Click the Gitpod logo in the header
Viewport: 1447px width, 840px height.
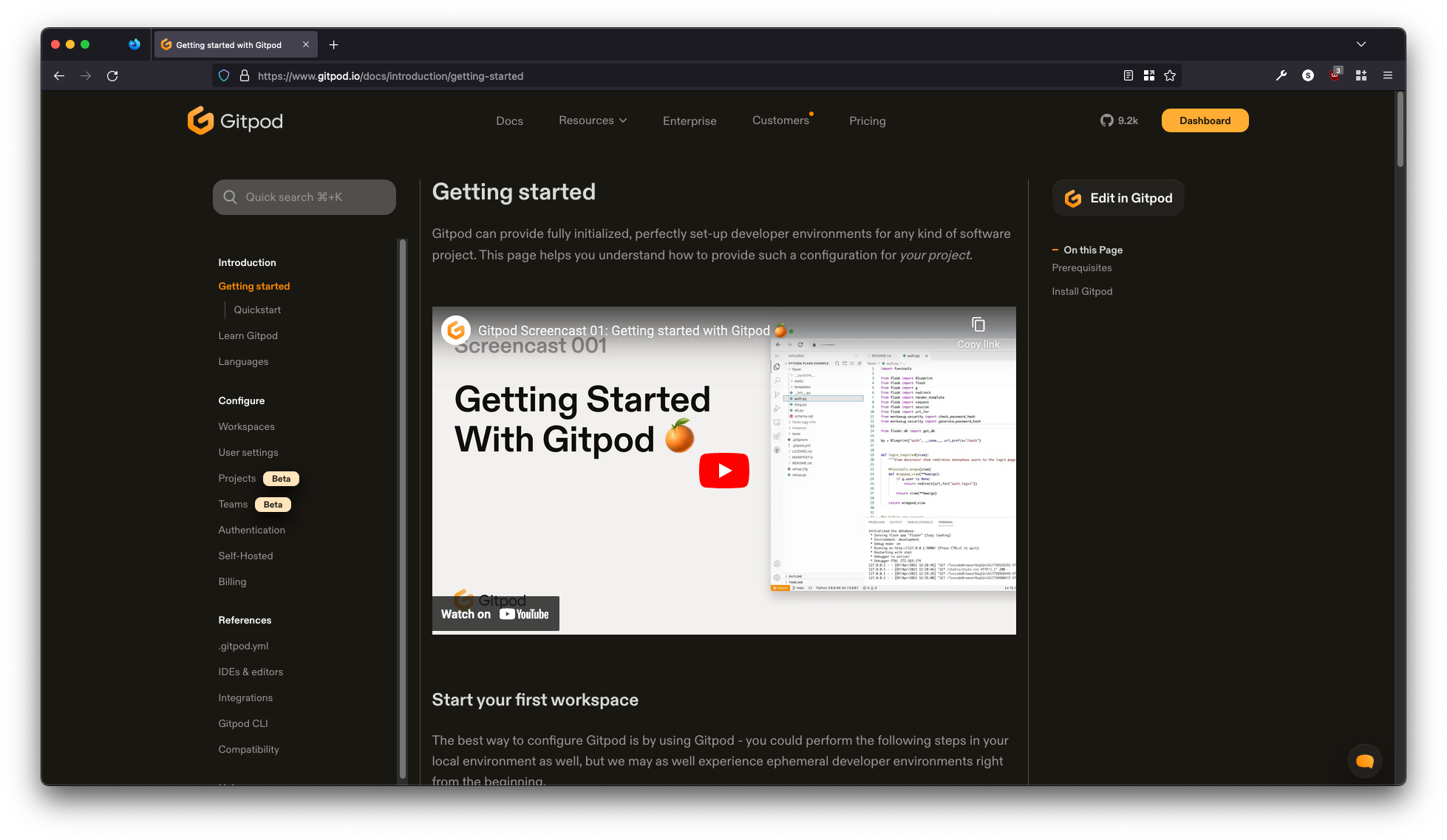click(235, 120)
